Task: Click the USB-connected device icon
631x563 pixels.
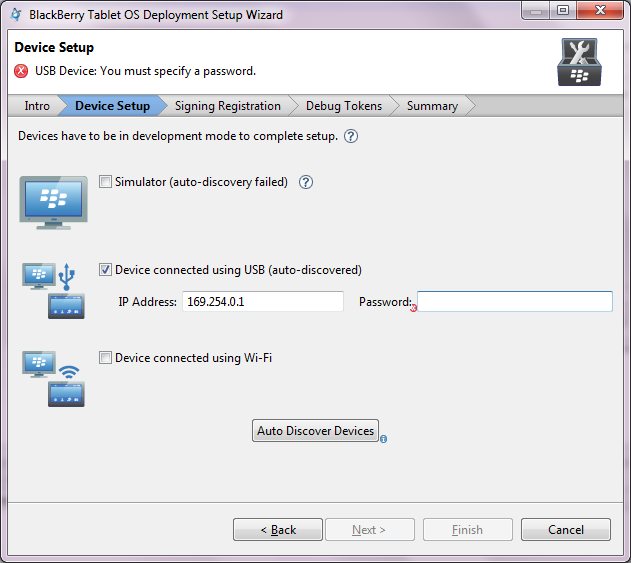Action: click(54, 291)
